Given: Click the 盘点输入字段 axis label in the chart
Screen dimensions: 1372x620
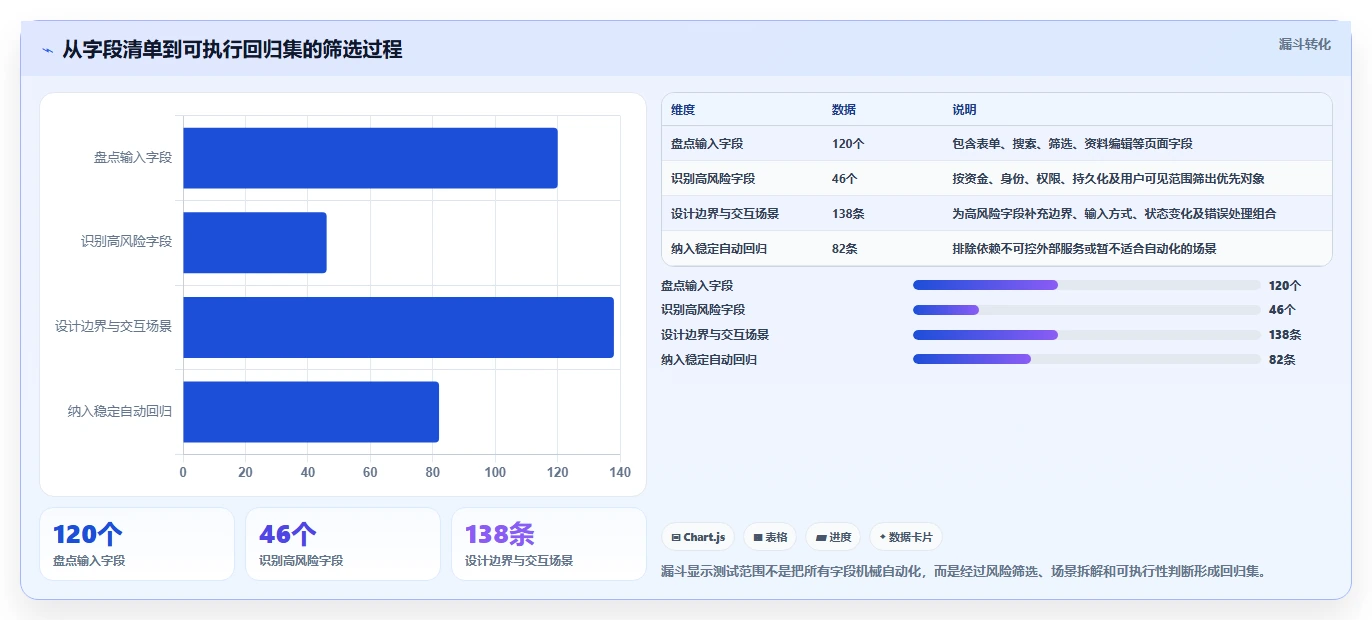Looking at the screenshot, I should click(133, 158).
